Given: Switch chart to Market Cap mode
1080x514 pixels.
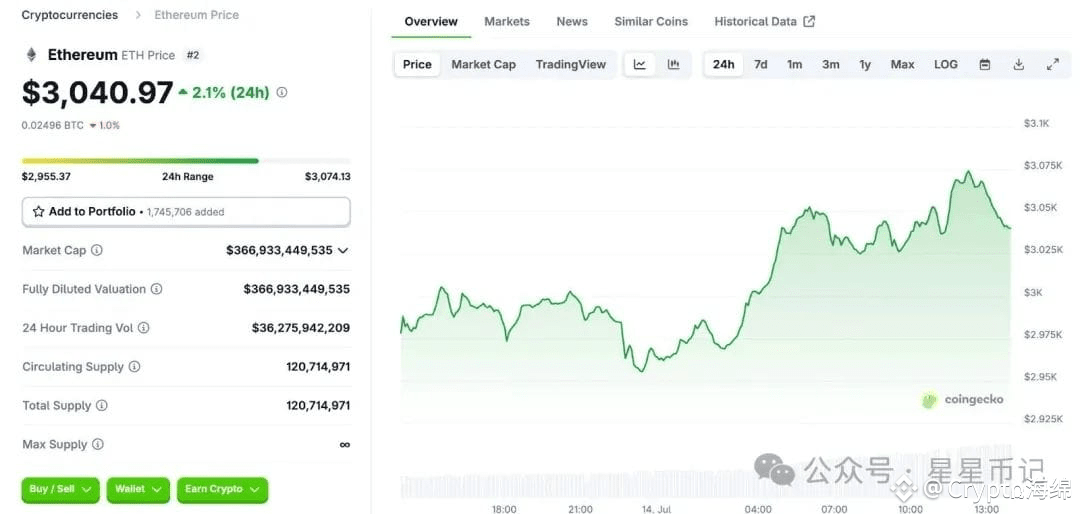Looking at the screenshot, I should (484, 64).
